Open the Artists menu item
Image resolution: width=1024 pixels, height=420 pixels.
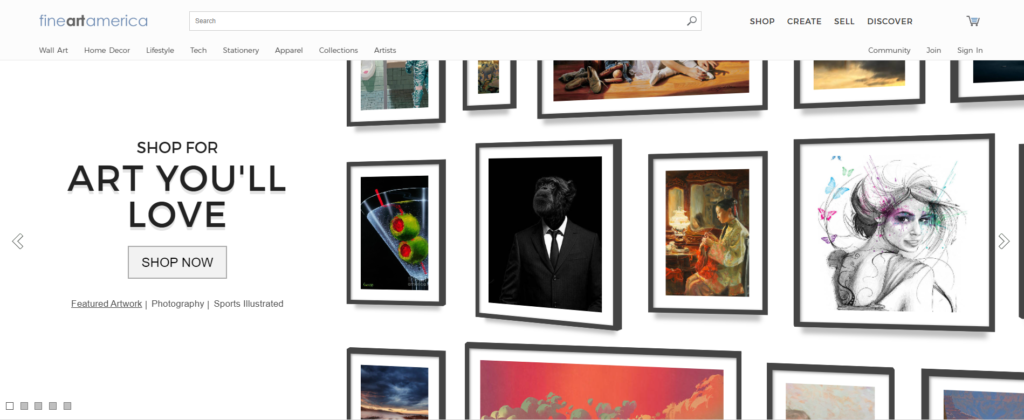(x=385, y=50)
